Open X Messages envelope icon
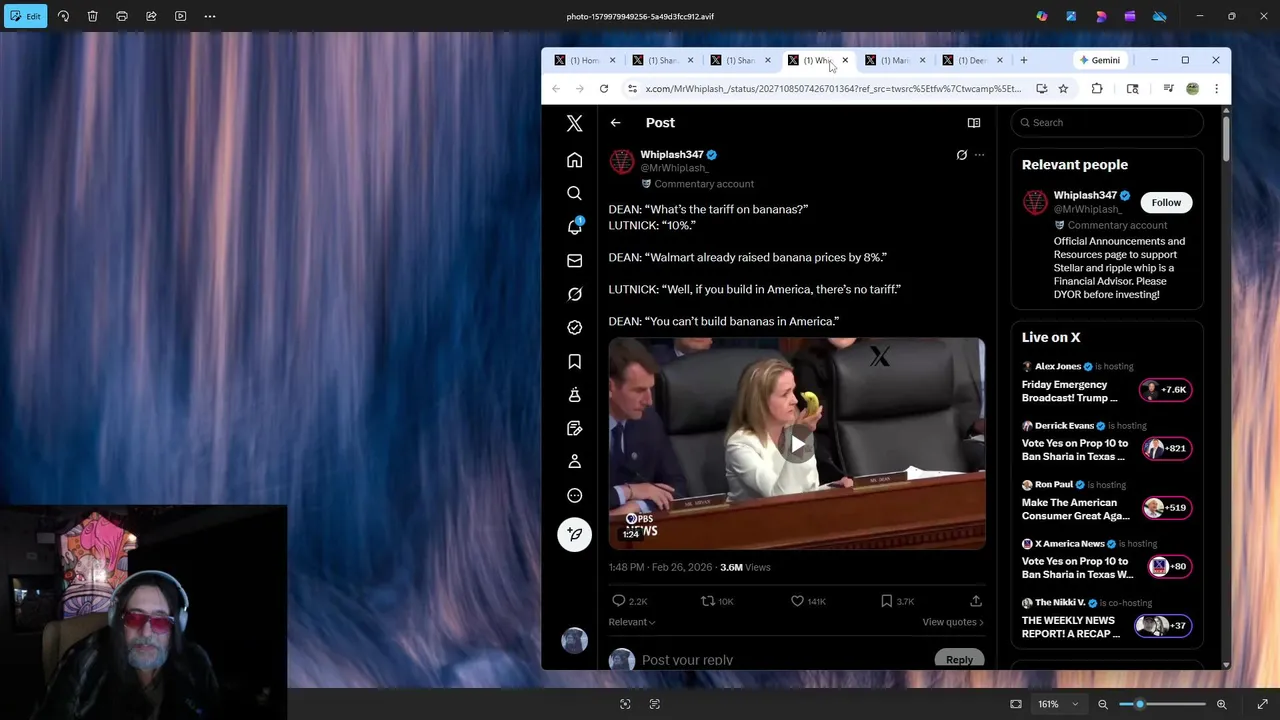The image size is (1280, 720). [x=574, y=261]
